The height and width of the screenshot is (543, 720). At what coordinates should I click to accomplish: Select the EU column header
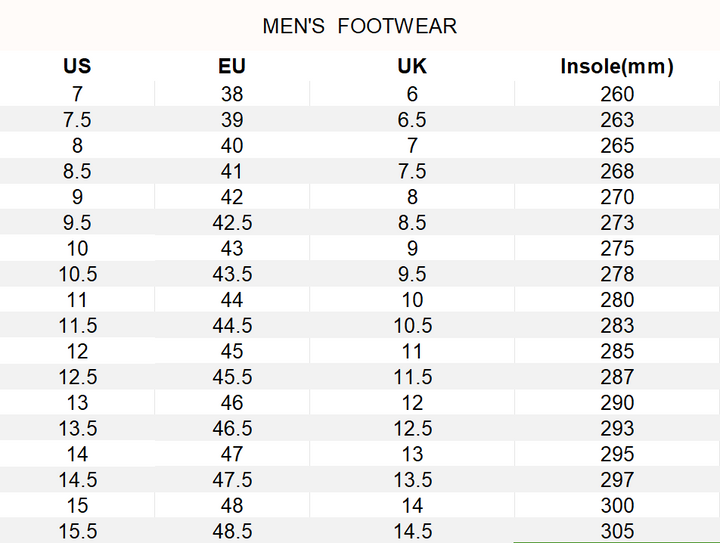(232, 67)
